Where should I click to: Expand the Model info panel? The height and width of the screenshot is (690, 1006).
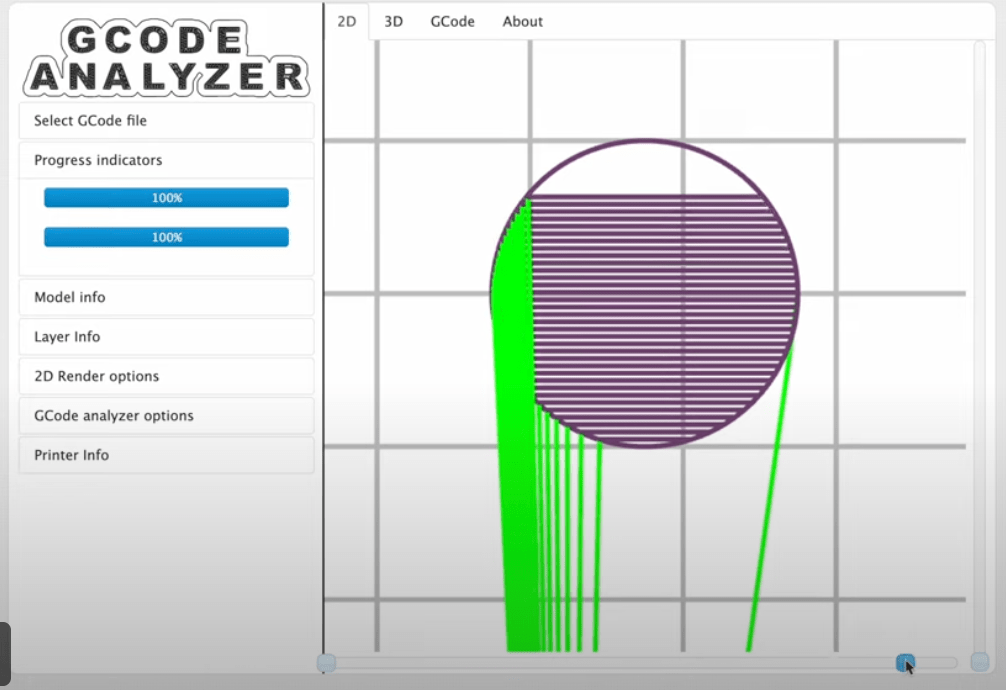click(x=166, y=297)
